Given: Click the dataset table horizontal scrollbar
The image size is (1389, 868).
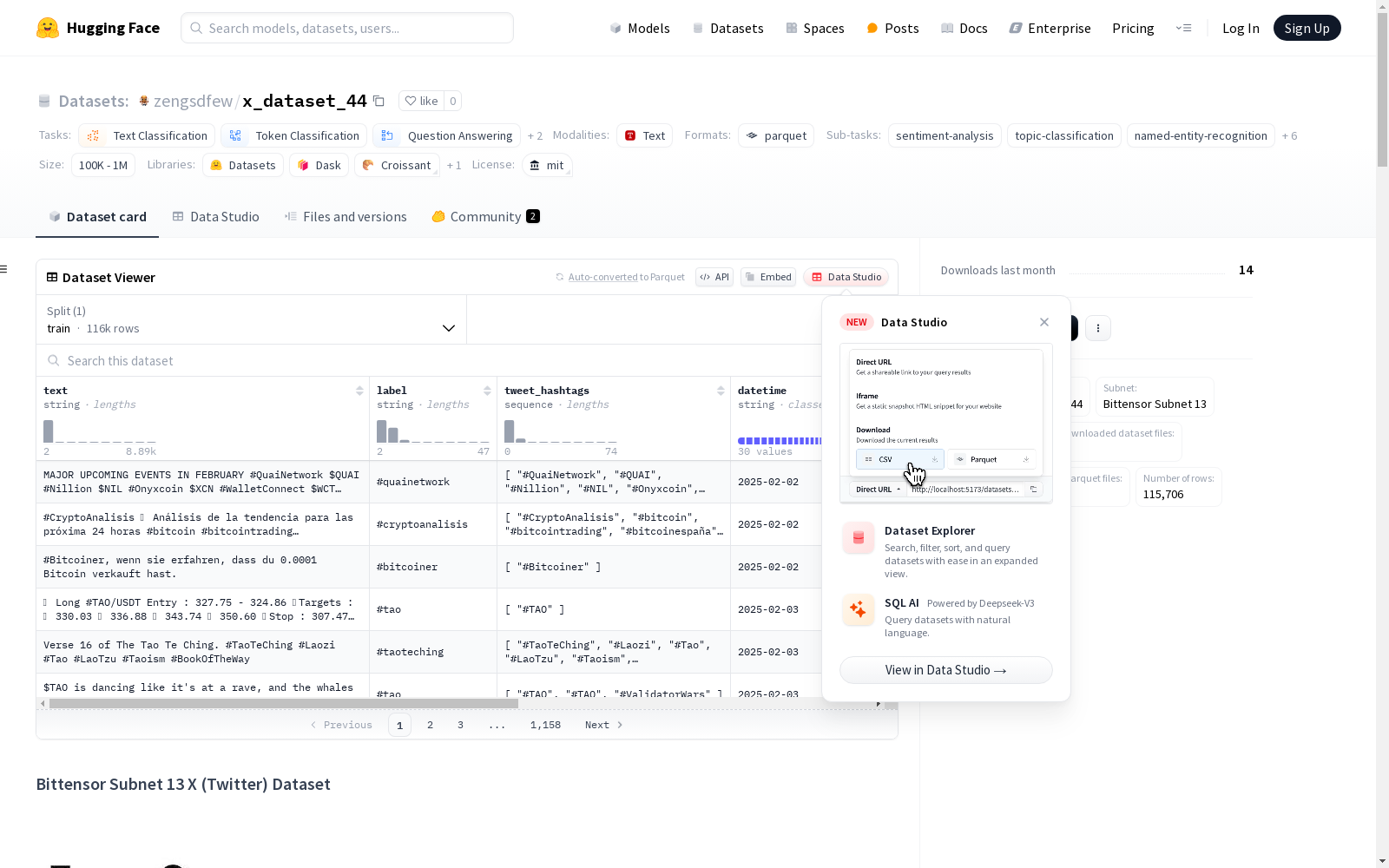Looking at the screenshot, I should pyautogui.click(x=284, y=703).
